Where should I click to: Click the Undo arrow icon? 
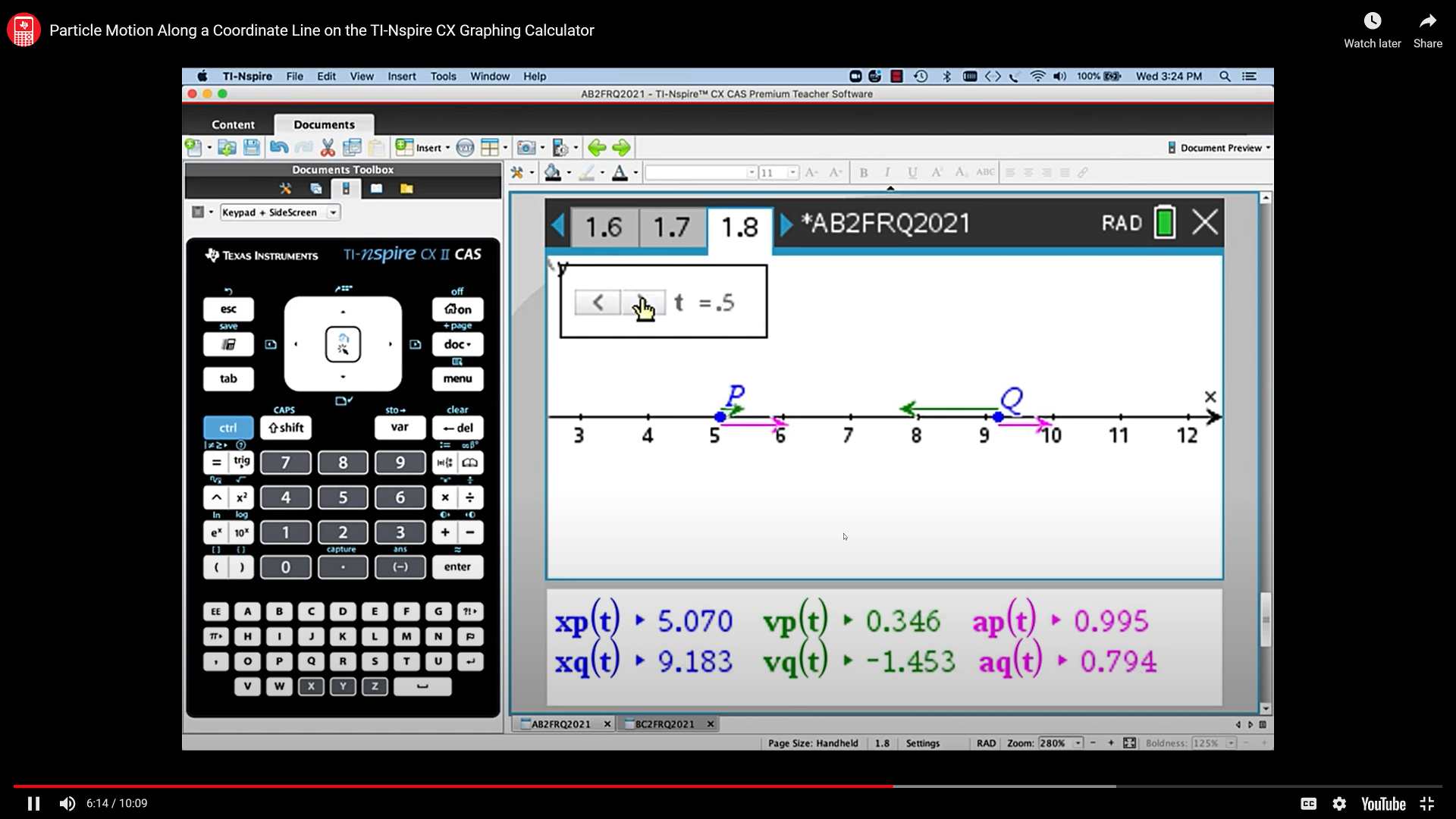[279, 148]
